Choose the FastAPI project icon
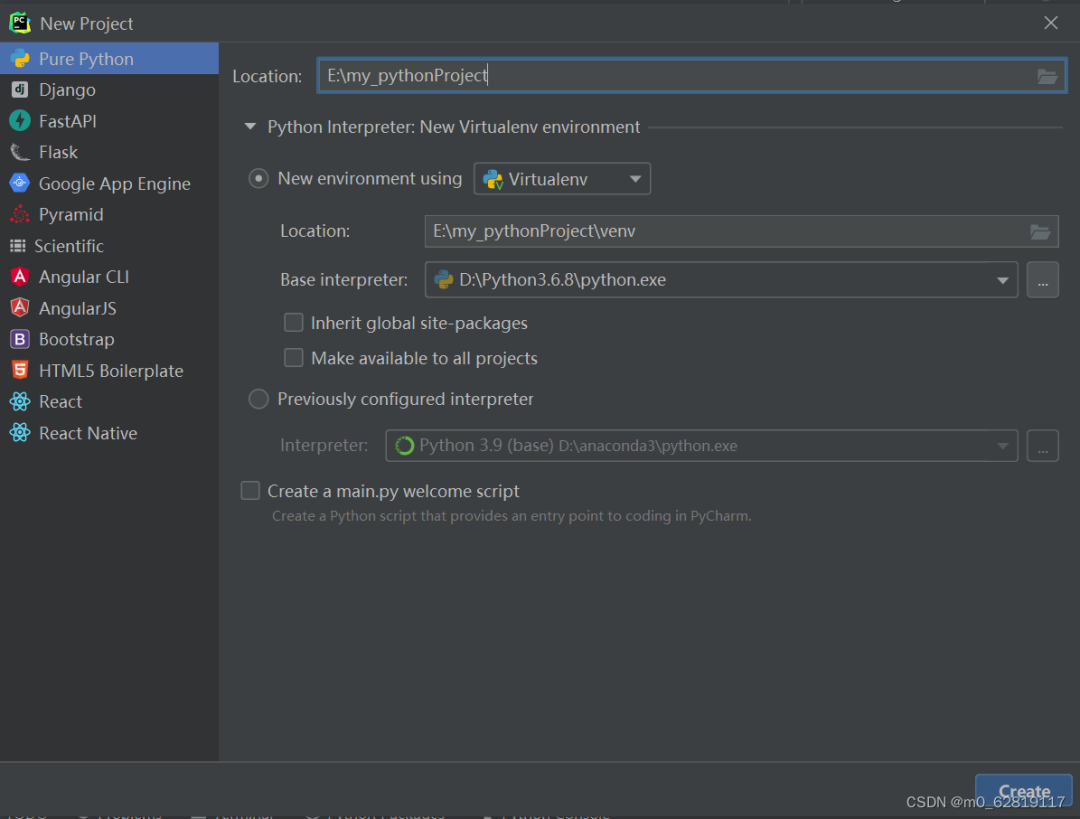The image size is (1080, 819). coord(19,121)
